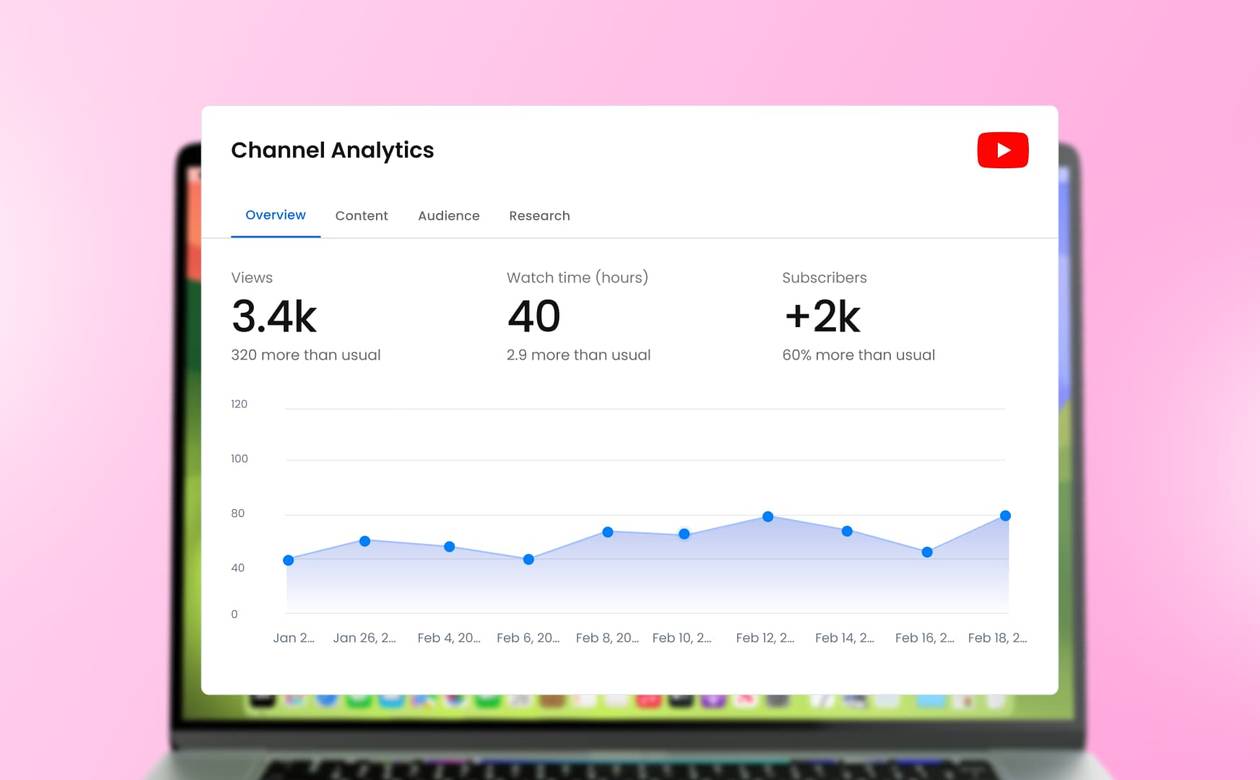
Task: Click the 120 y-axis label
Action: [x=239, y=404]
